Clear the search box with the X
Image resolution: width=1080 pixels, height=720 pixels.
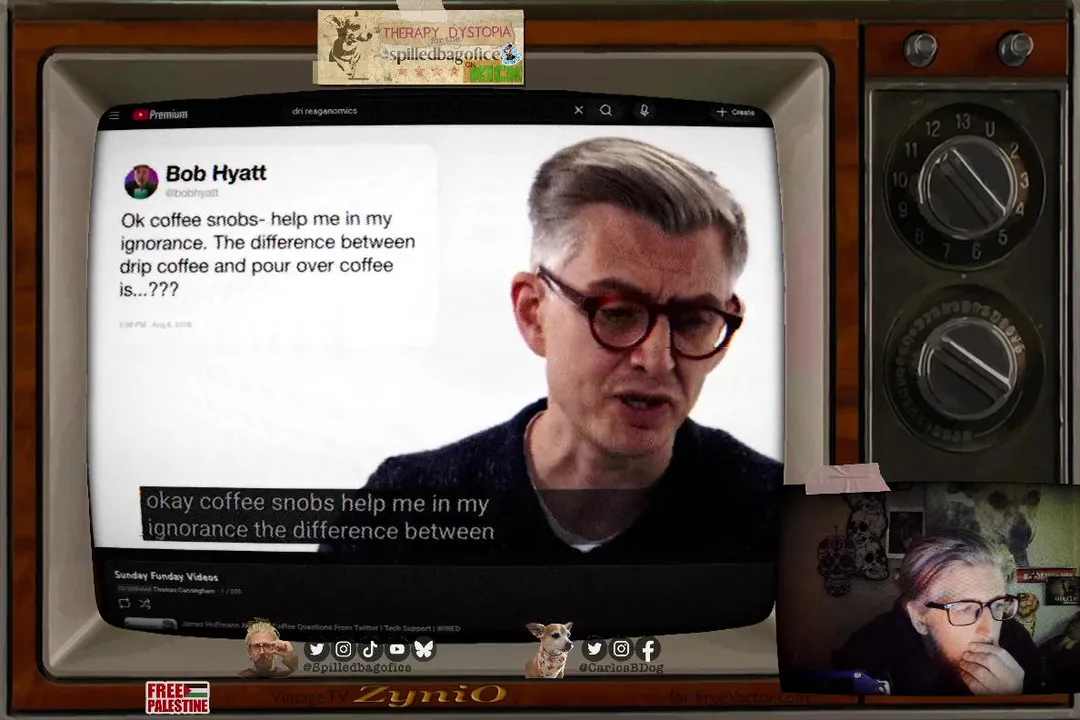(579, 110)
